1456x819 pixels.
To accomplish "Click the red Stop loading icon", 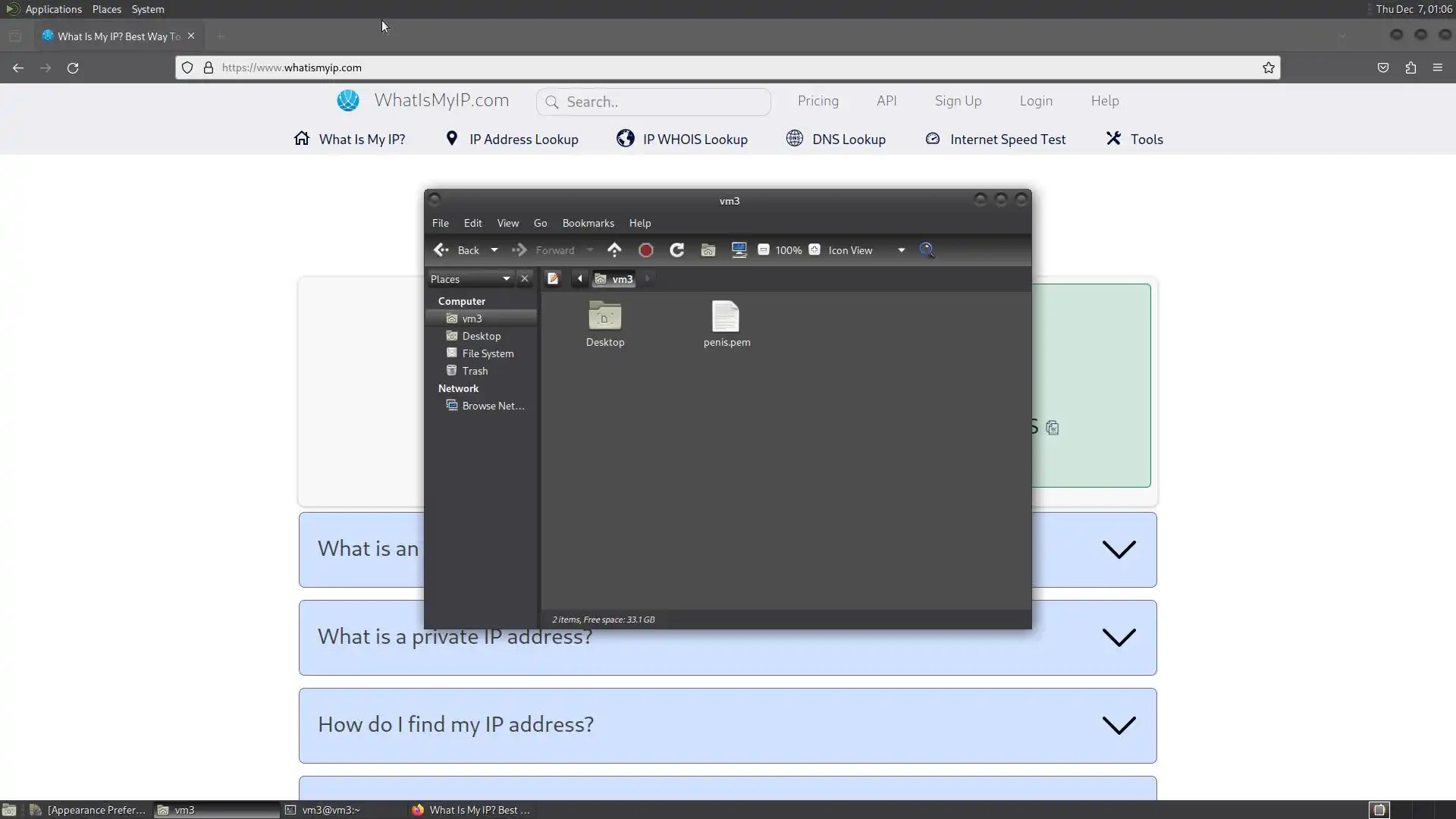I will (646, 250).
